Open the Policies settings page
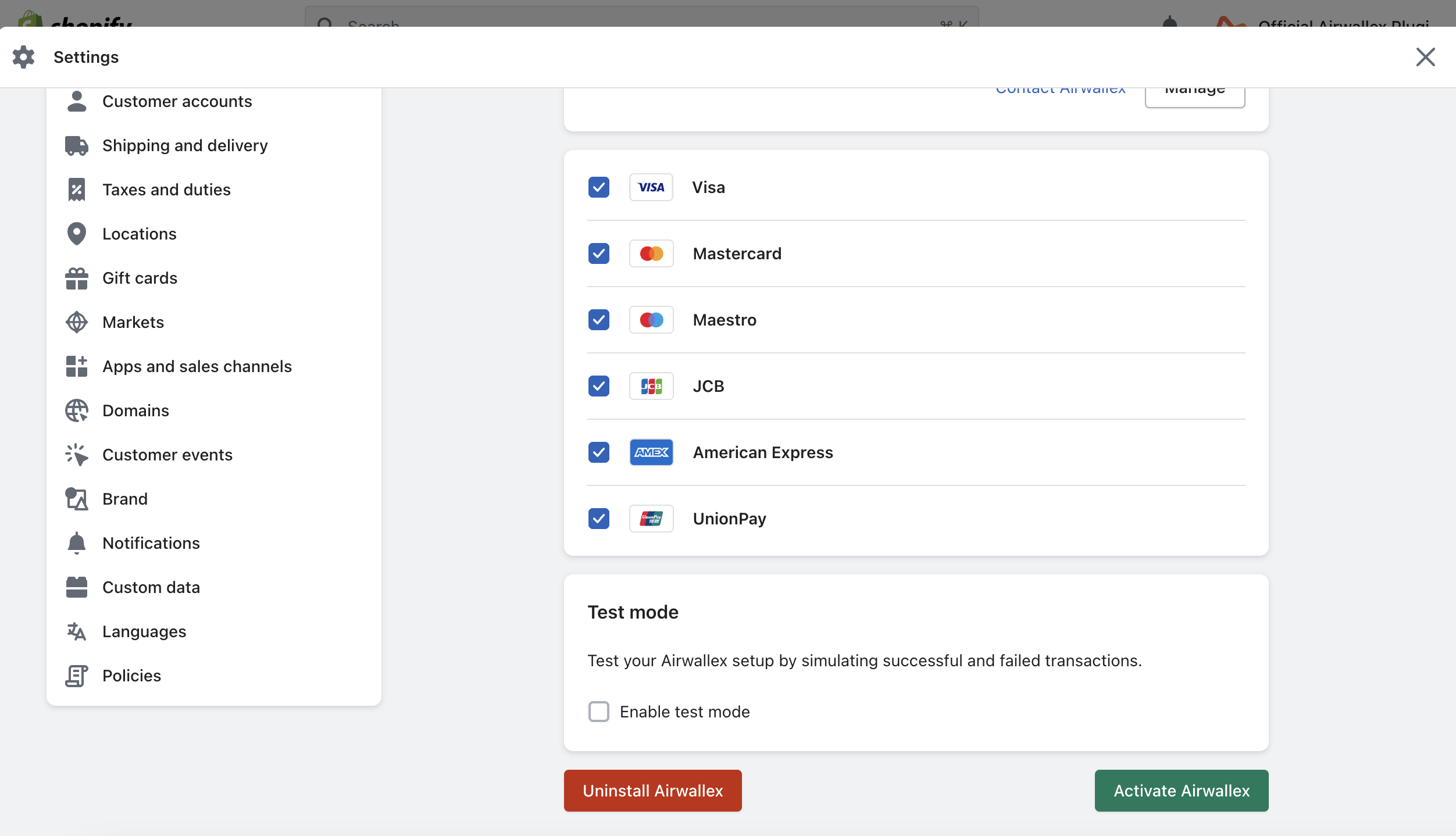 [131, 676]
